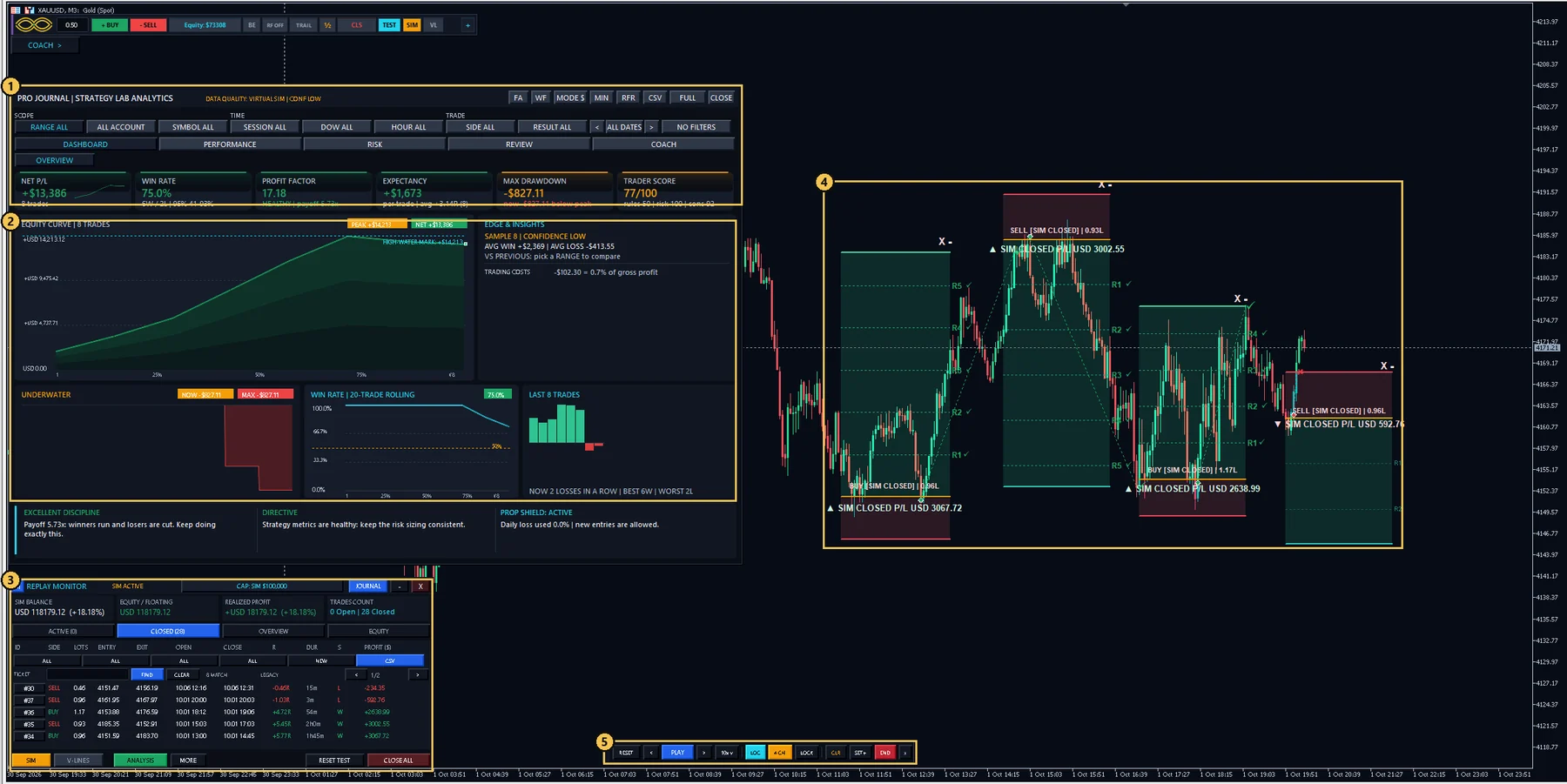This screenshot has width=1567, height=784.
Task: Toggle V-LINES in the Replay Monitor
Action: [78, 761]
